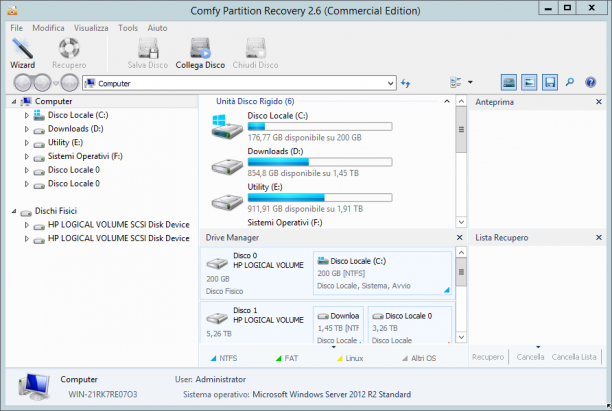Select the Disco Locale (C:) 200 GB partition
The width and height of the screenshot is (612, 411).
coord(382,273)
